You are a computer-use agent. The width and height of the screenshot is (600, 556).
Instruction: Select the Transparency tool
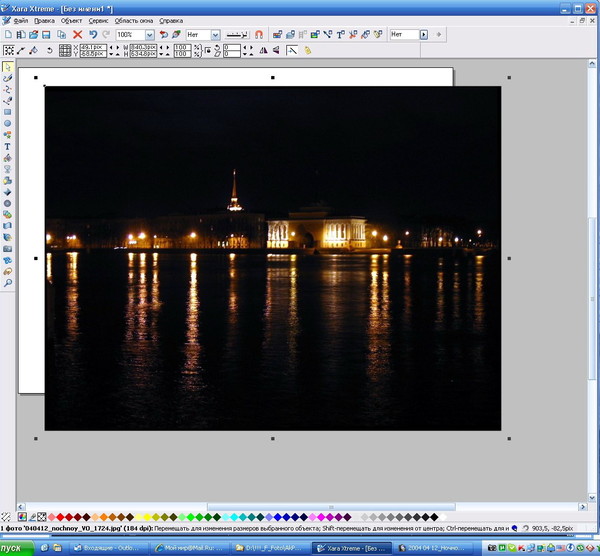(7, 169)
